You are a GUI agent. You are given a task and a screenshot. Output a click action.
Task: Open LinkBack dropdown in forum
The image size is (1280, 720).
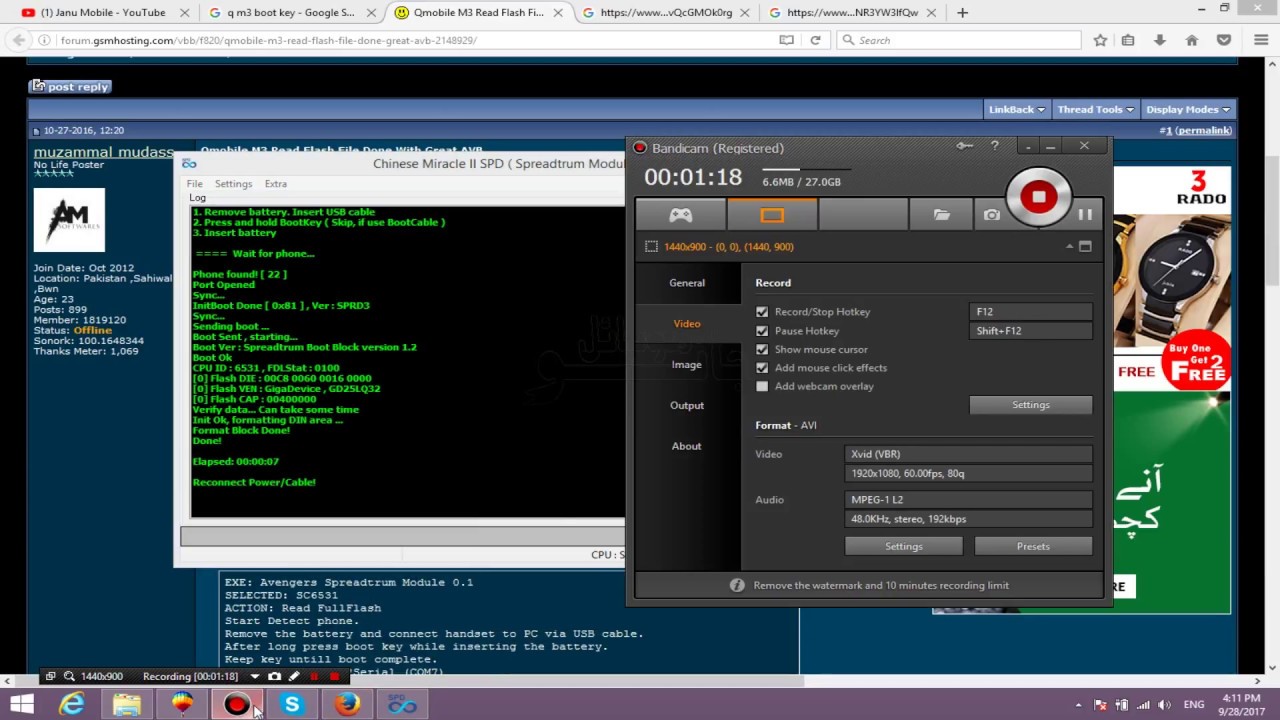1016,109
